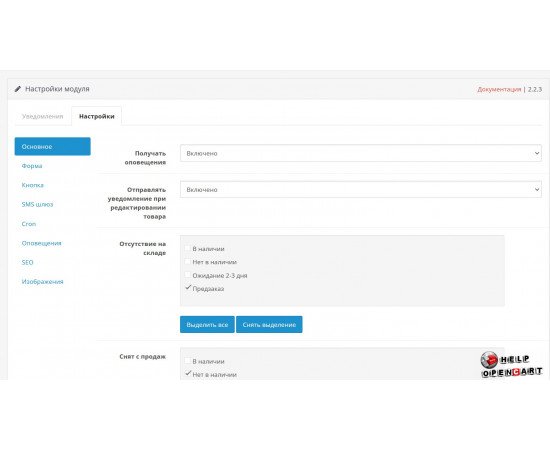Open the Cron section

coord(29,224)
